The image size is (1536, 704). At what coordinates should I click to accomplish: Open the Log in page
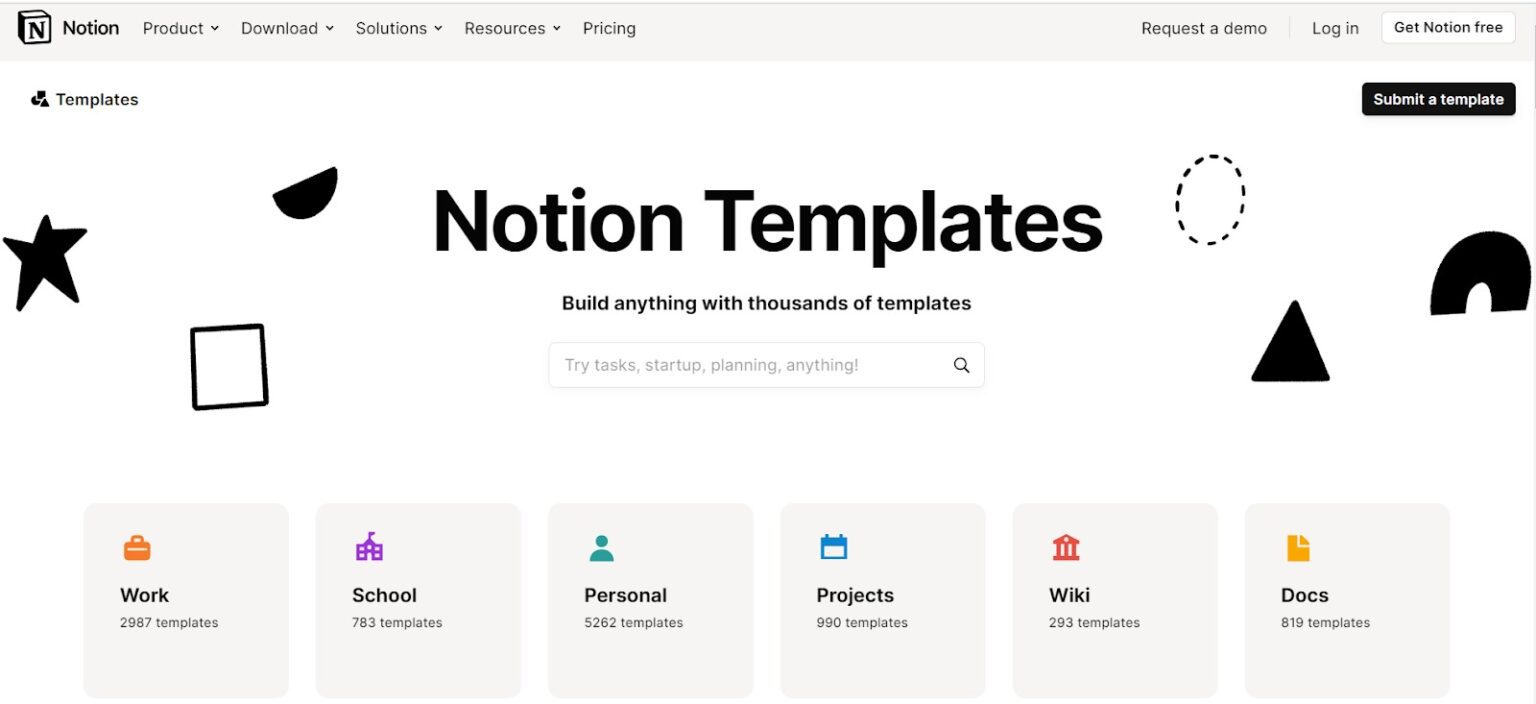point(1335,28)
